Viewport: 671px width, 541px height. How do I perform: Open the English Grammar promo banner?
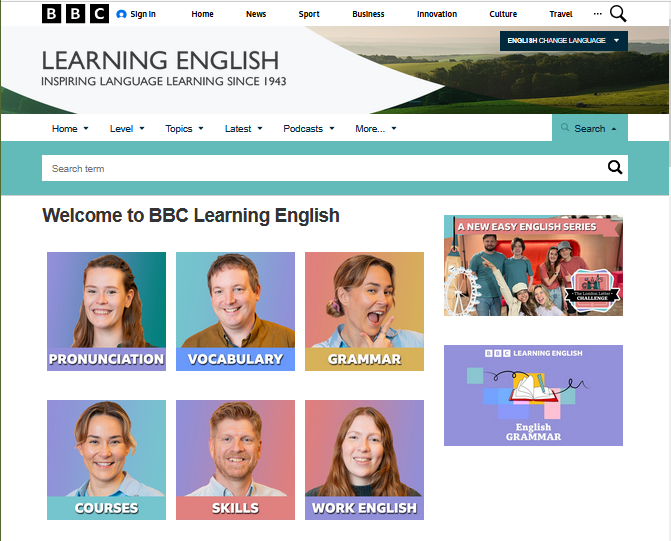tap(533, 395)
